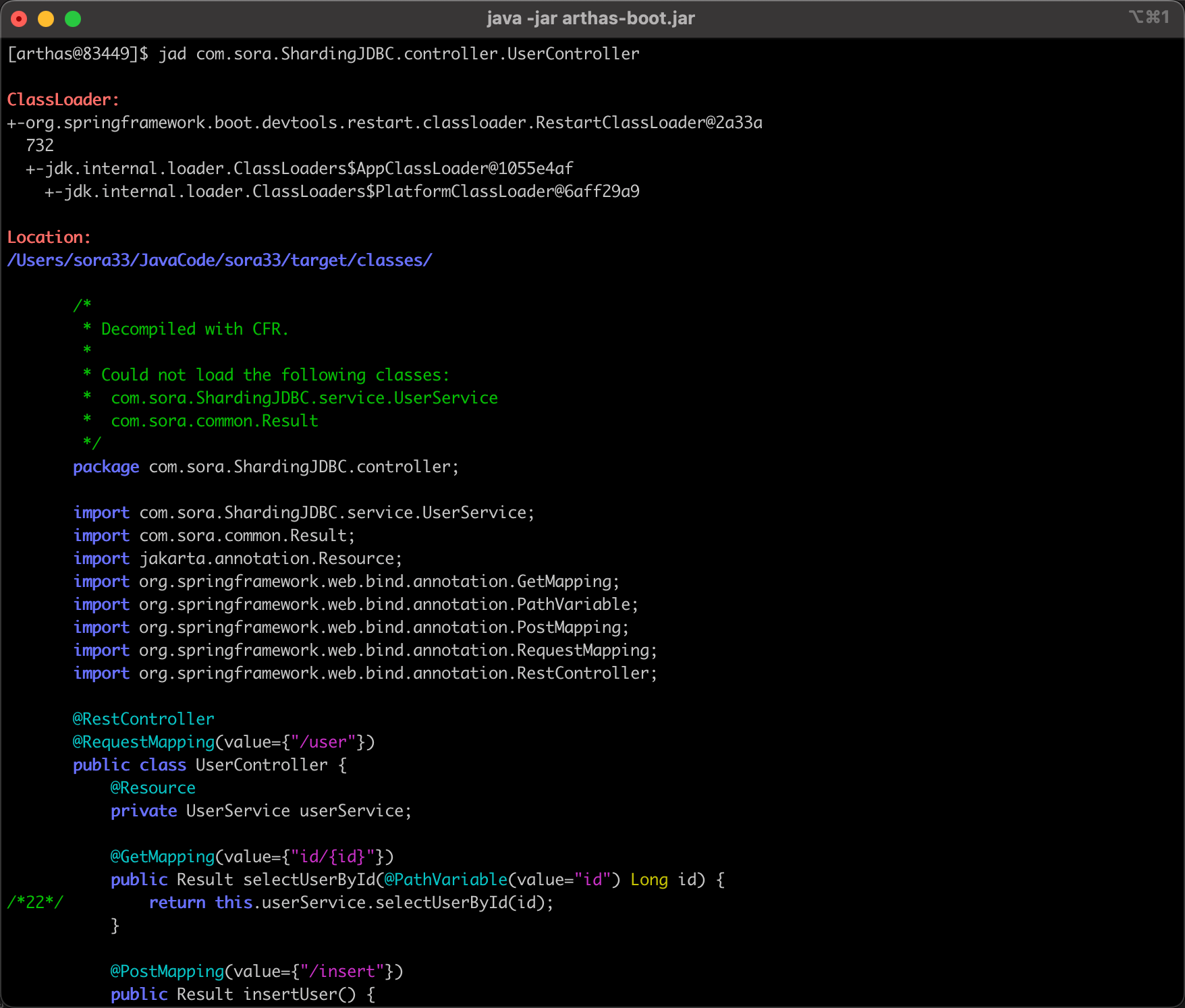Screen dimensions: 1185x1008
Task: Click the green maximize window button
Action: coord(73,19)
